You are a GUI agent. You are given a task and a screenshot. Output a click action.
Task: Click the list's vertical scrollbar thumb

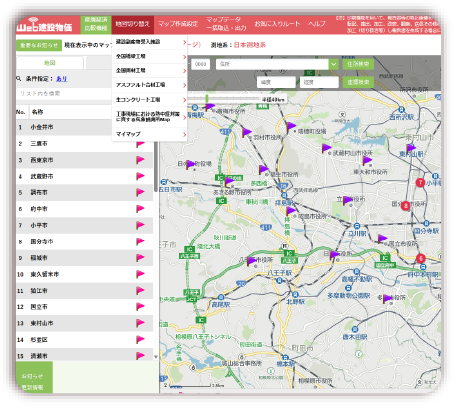(156, 167)
